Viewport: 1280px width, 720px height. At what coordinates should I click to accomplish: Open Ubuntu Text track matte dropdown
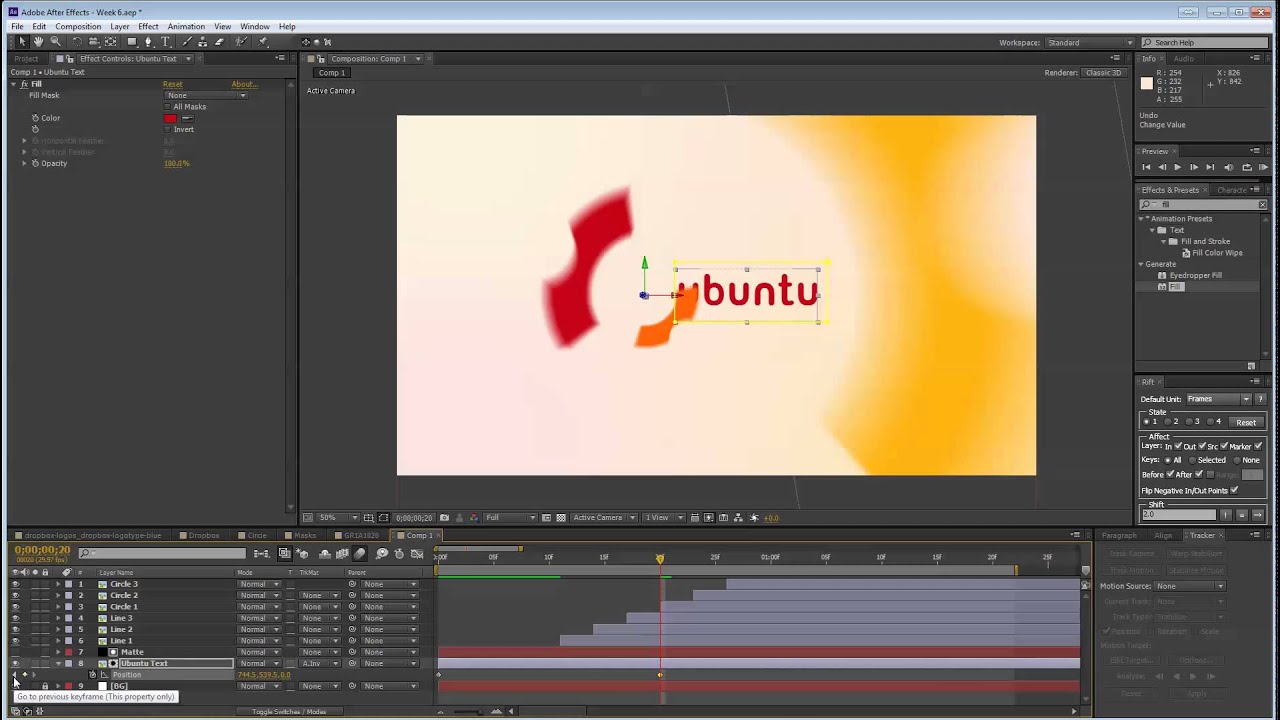point(320,663)
